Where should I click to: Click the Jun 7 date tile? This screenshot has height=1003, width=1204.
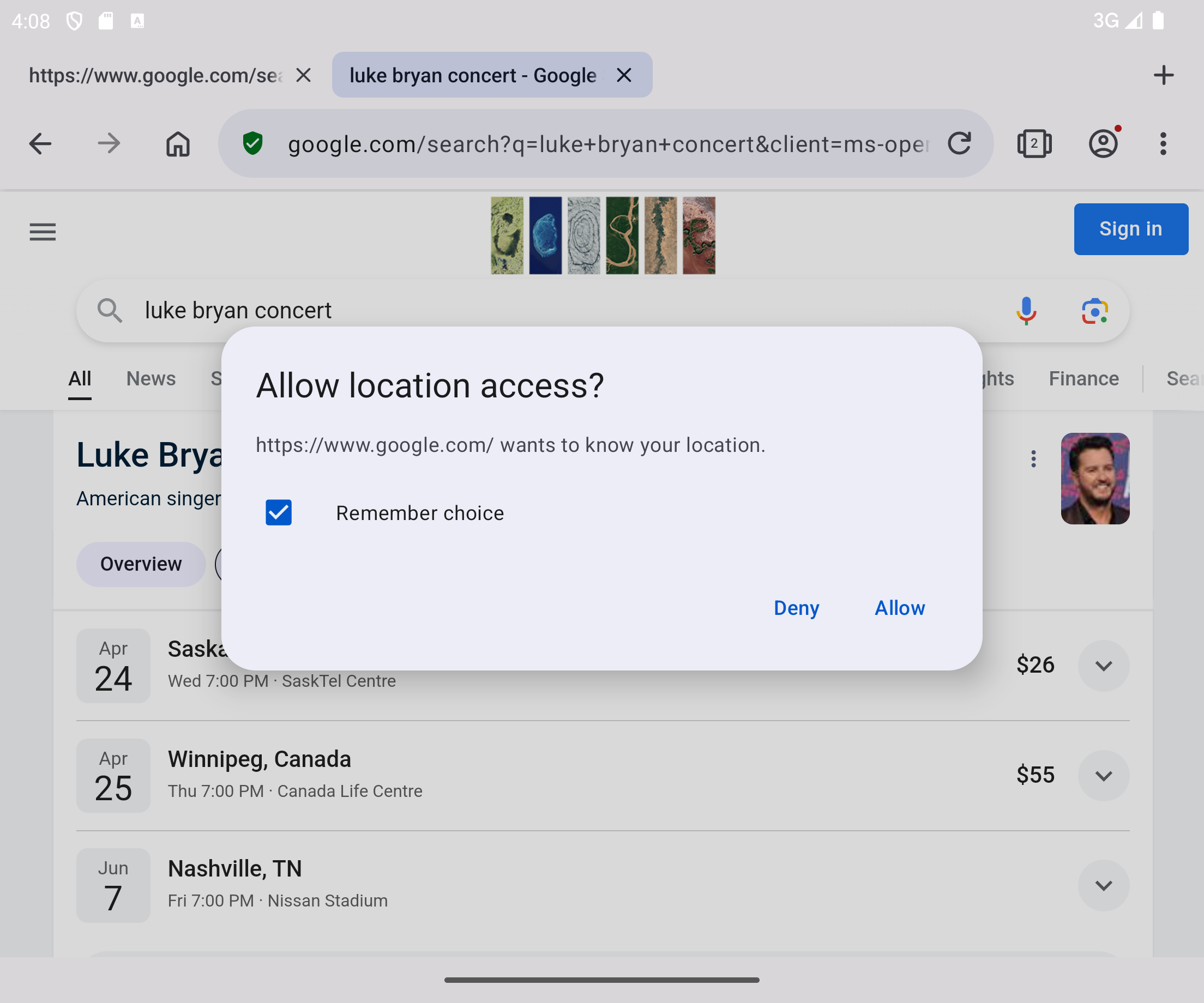113,885
